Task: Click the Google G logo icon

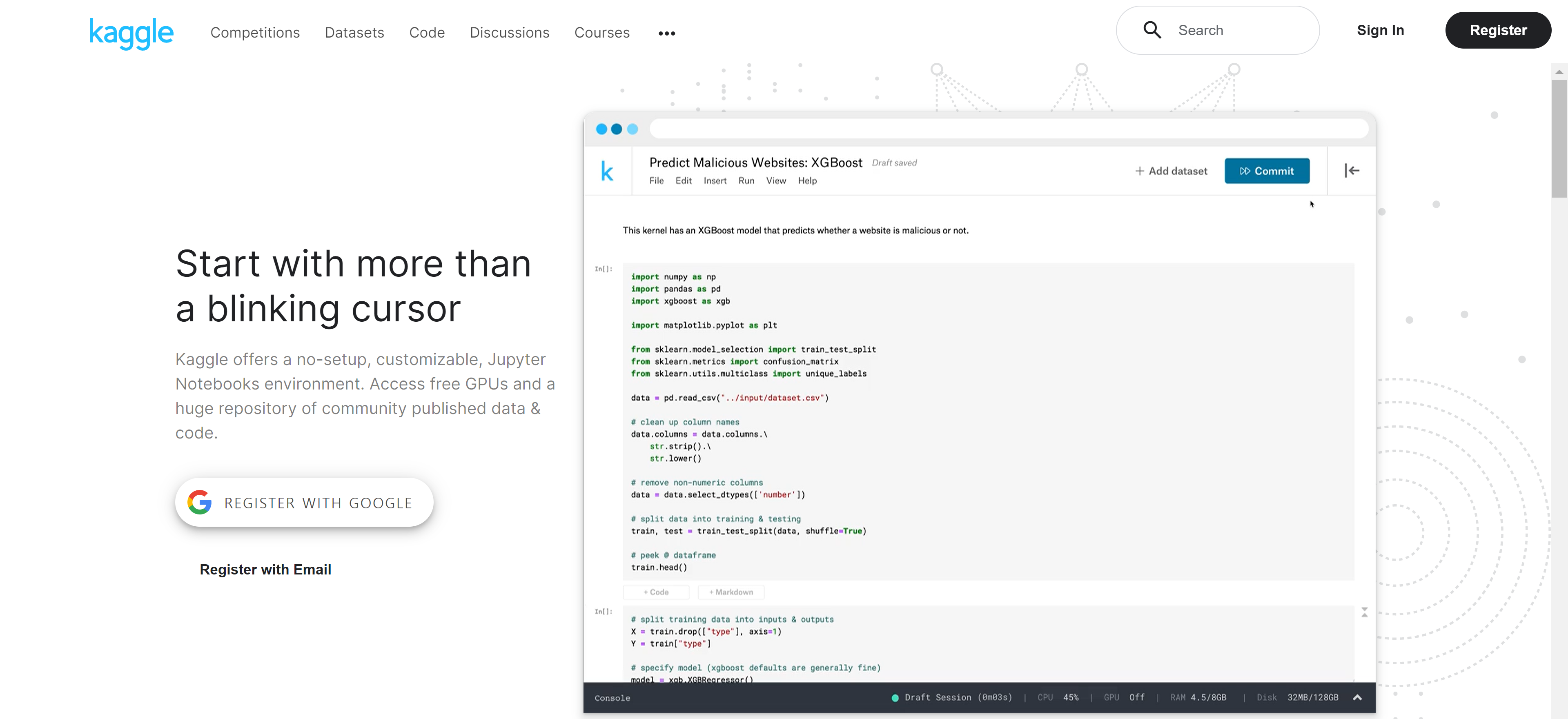Action: point(200,502)
